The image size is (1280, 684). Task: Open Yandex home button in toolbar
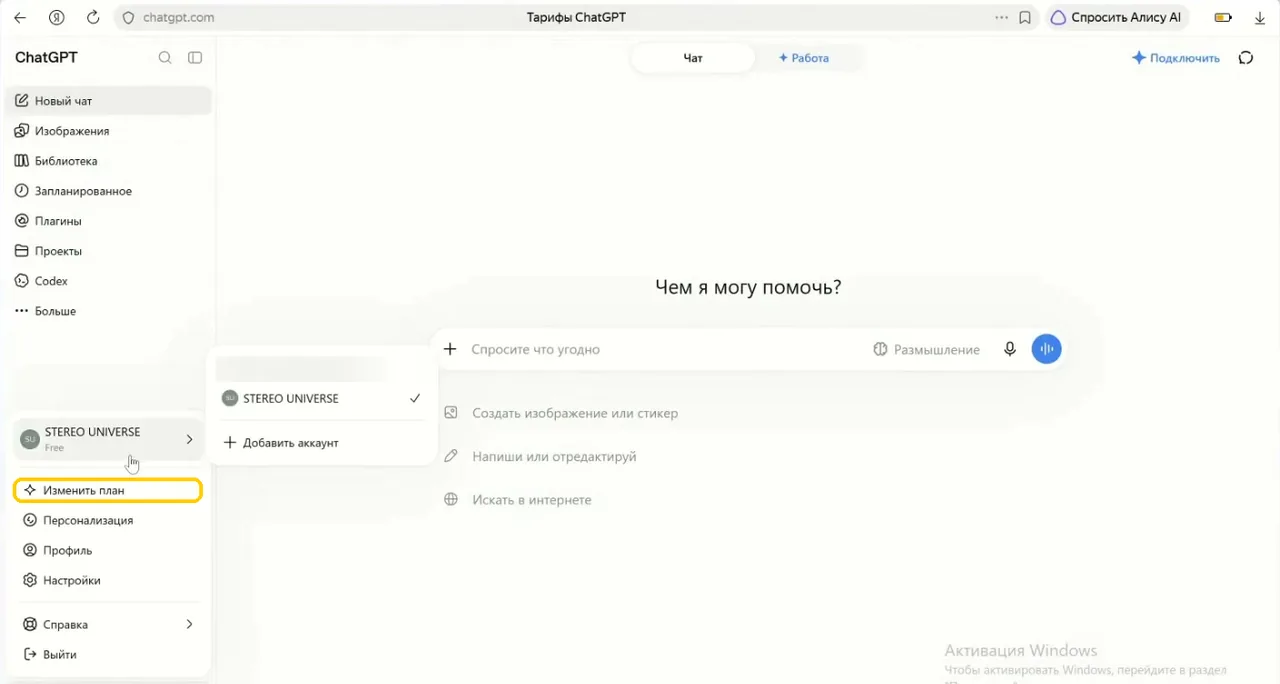point(57,17)
